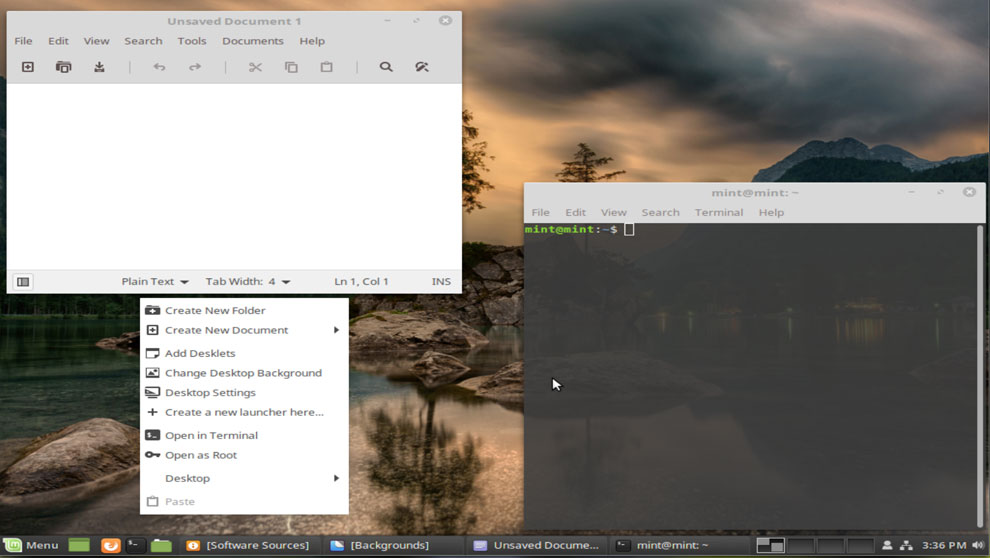Open terminal window Help menu
Viewport: 990px width, 558px height.
click(771, 213)
